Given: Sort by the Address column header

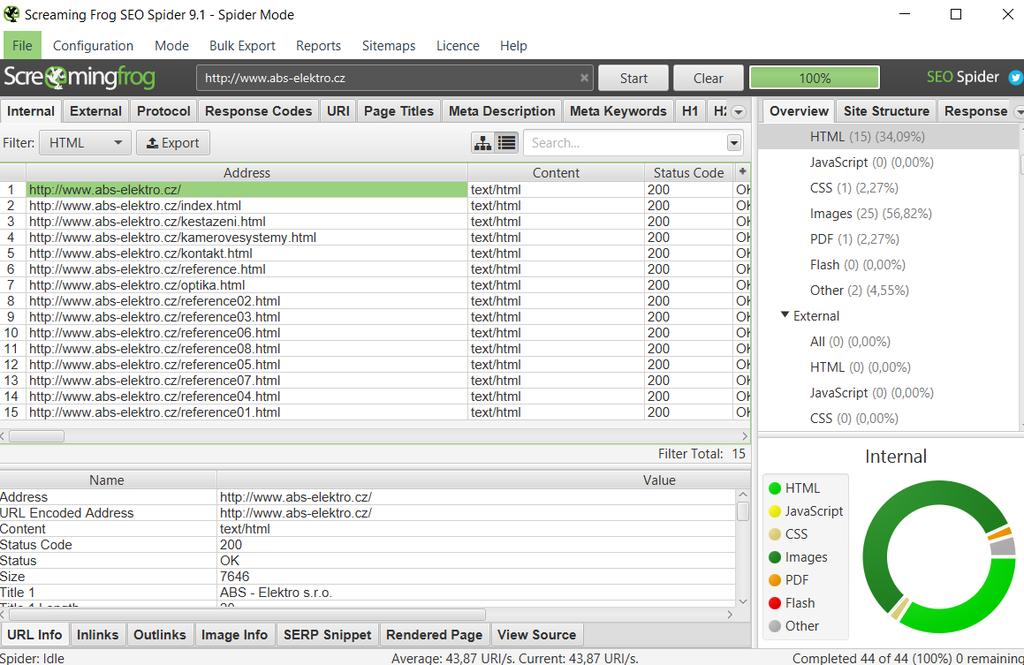Looking at the screenshot, I should click(247, 172).
